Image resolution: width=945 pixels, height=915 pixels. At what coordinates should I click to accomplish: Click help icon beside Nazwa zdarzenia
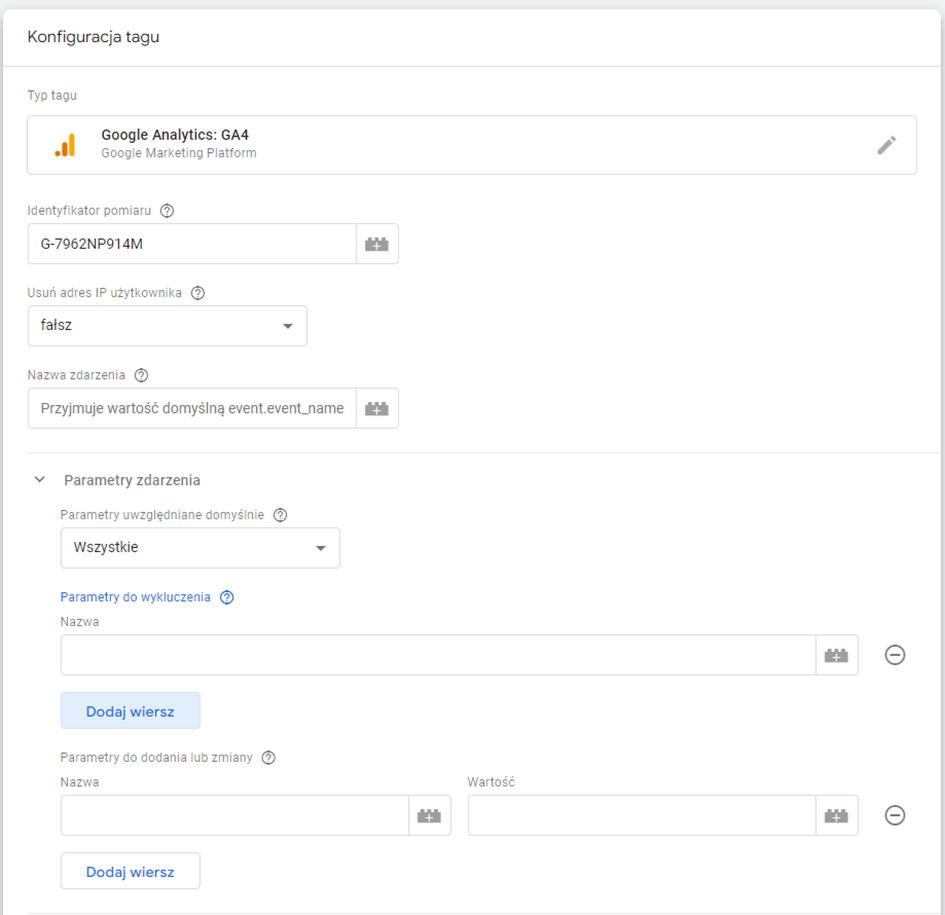tap(141, 375)
